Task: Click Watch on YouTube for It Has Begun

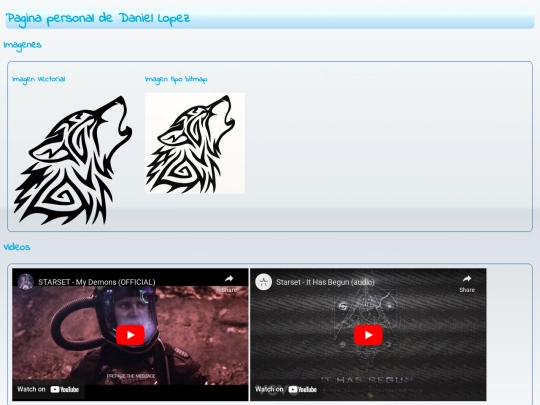Action: pyautogui.click(x=286, y=389)
